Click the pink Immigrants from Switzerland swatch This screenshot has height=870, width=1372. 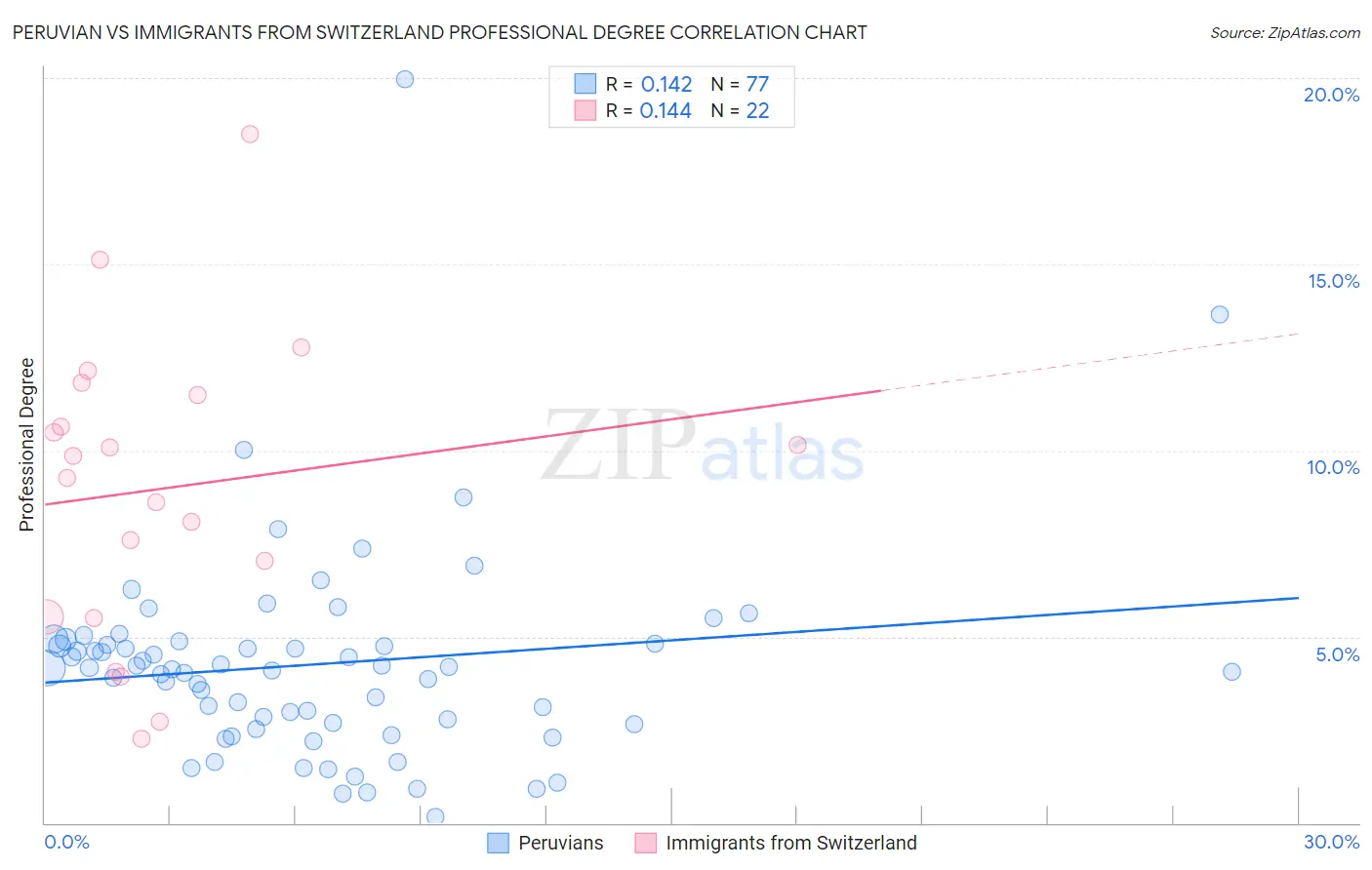(645, 843)
